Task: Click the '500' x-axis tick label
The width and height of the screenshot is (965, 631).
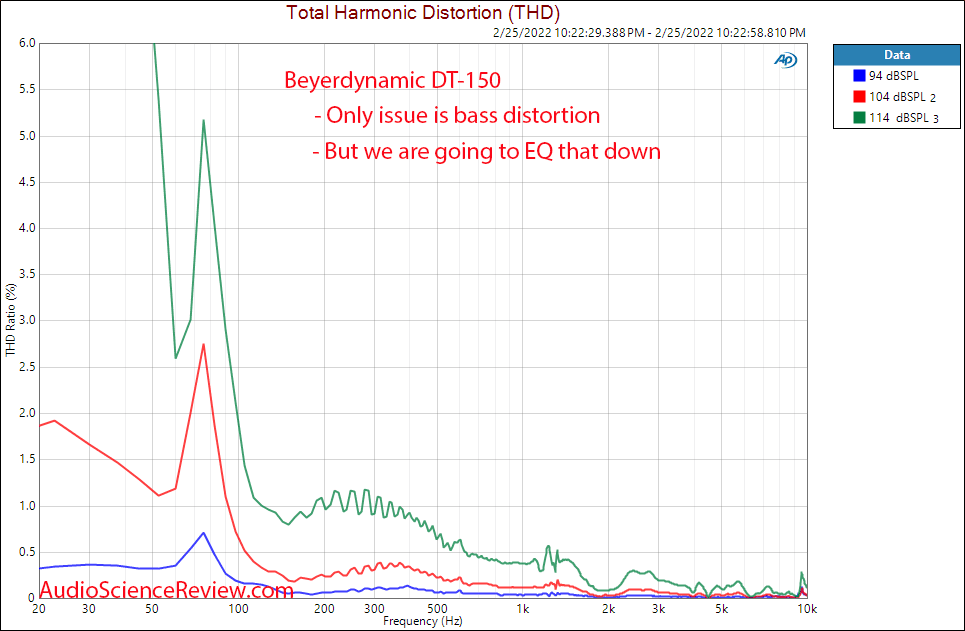Action: [437, 609]
